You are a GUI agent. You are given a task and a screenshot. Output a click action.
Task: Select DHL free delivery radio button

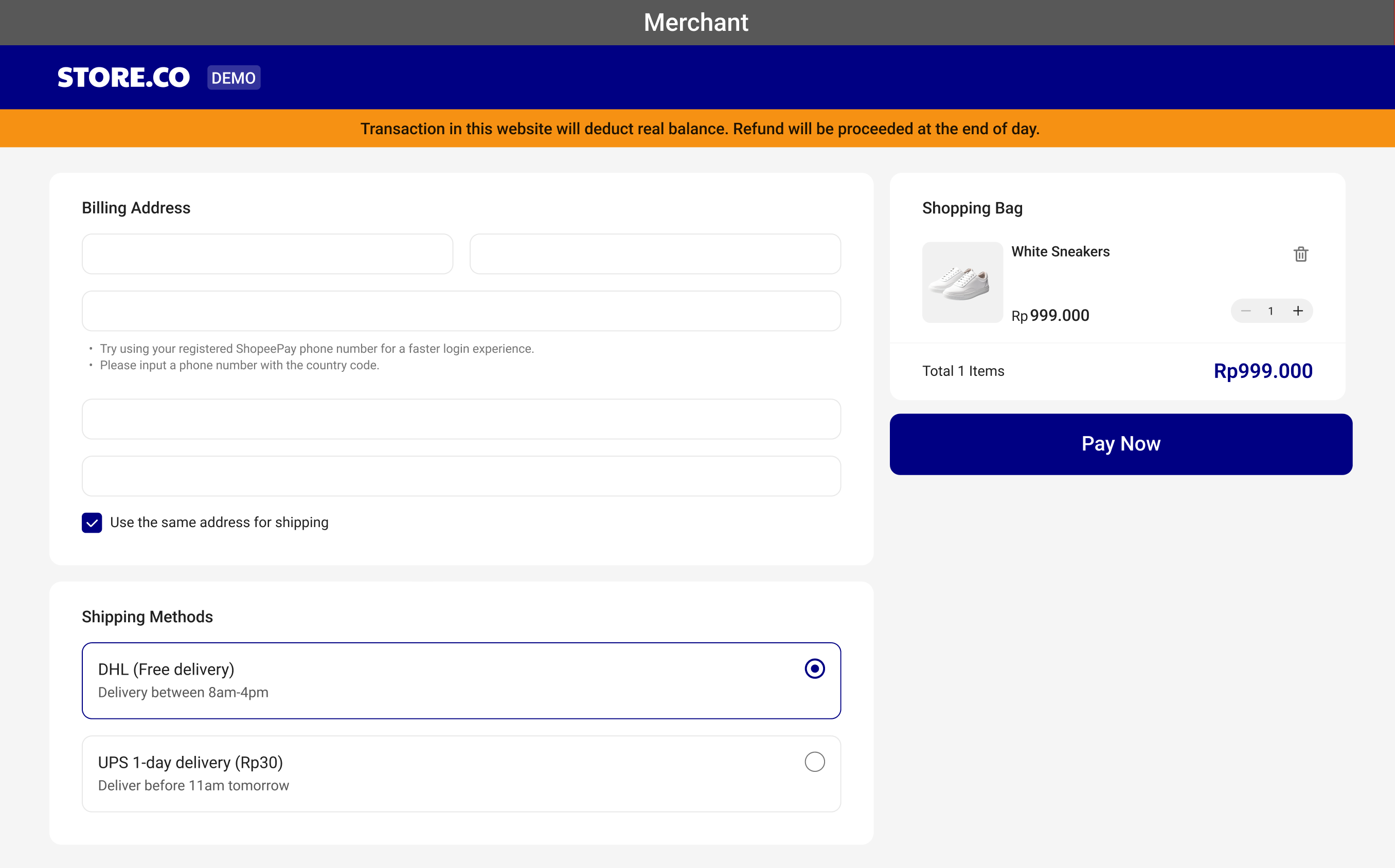point(814,669)
